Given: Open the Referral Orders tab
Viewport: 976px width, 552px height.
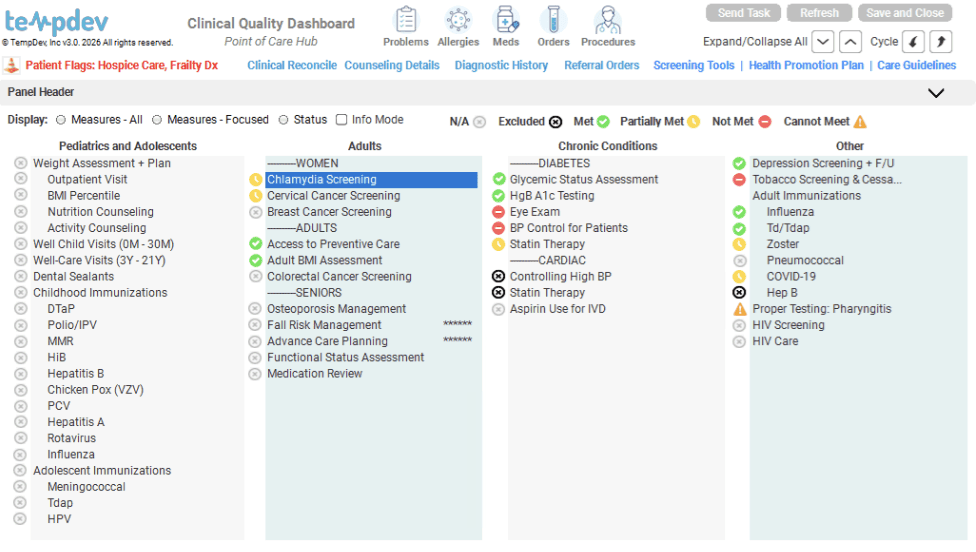Looking at the screenshot, I should [602, 65].
